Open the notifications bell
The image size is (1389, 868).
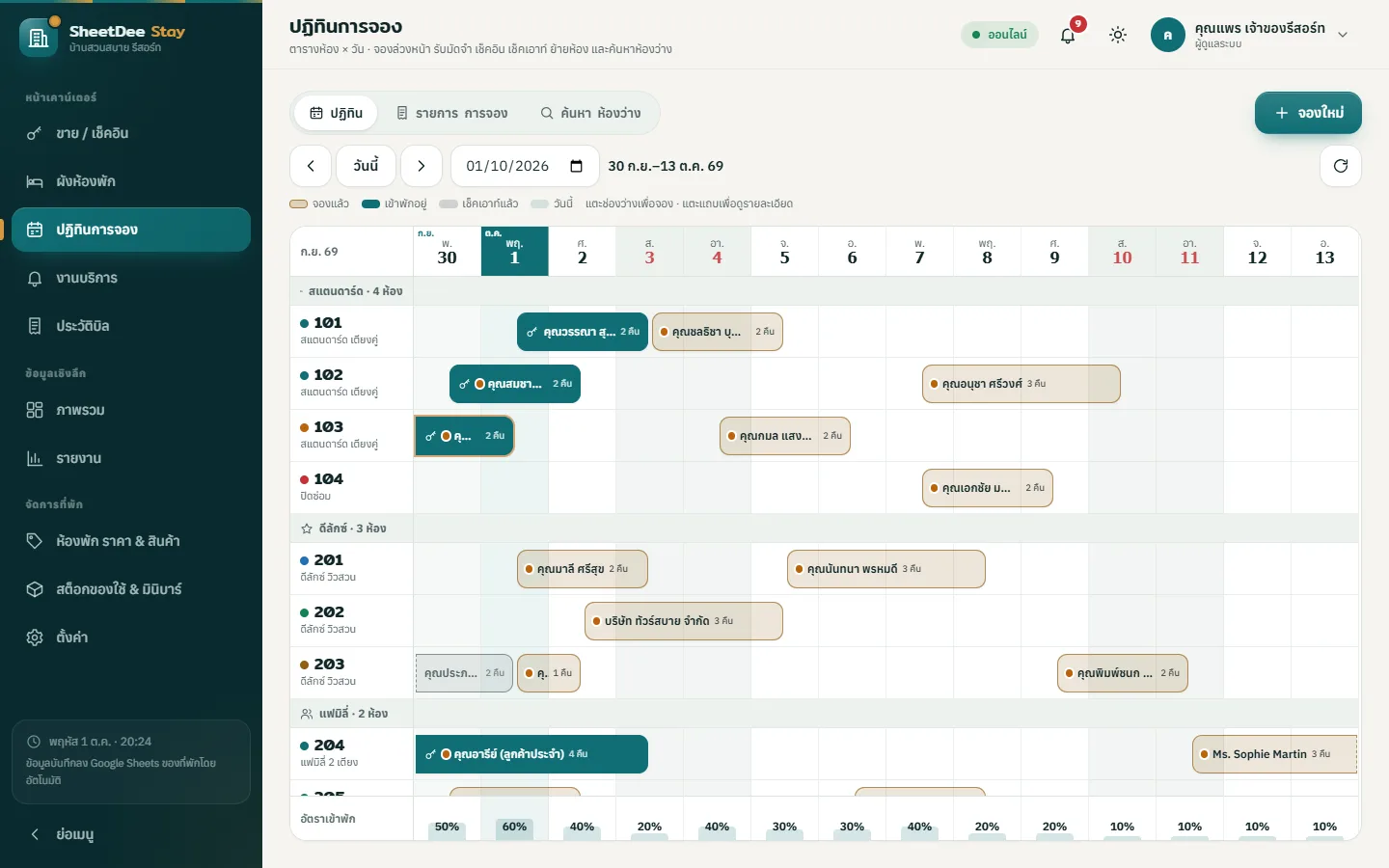pyautogui.click(x=1068, y=35)
